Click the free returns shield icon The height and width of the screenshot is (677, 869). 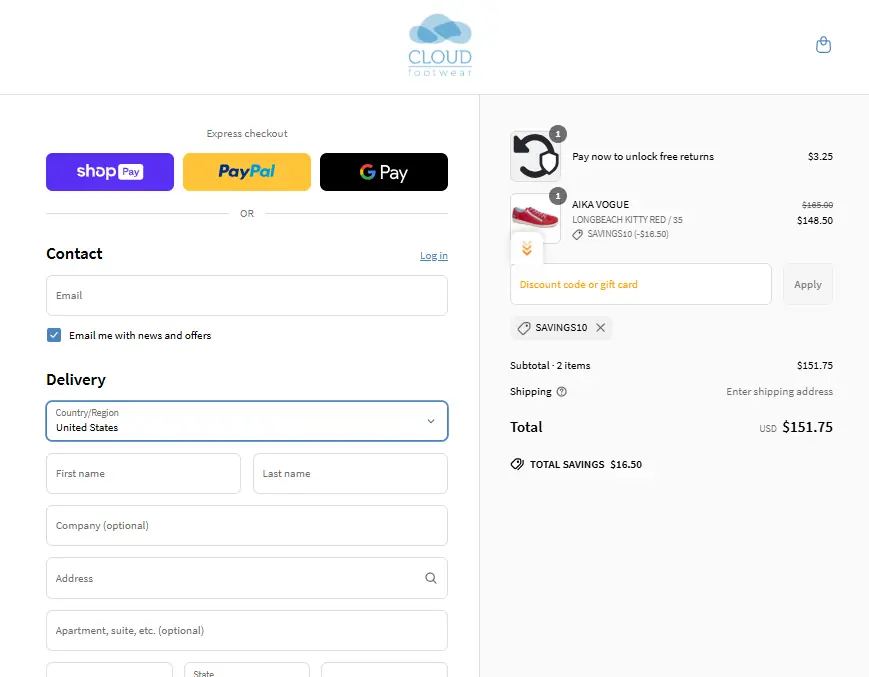[x=535, y=157]
